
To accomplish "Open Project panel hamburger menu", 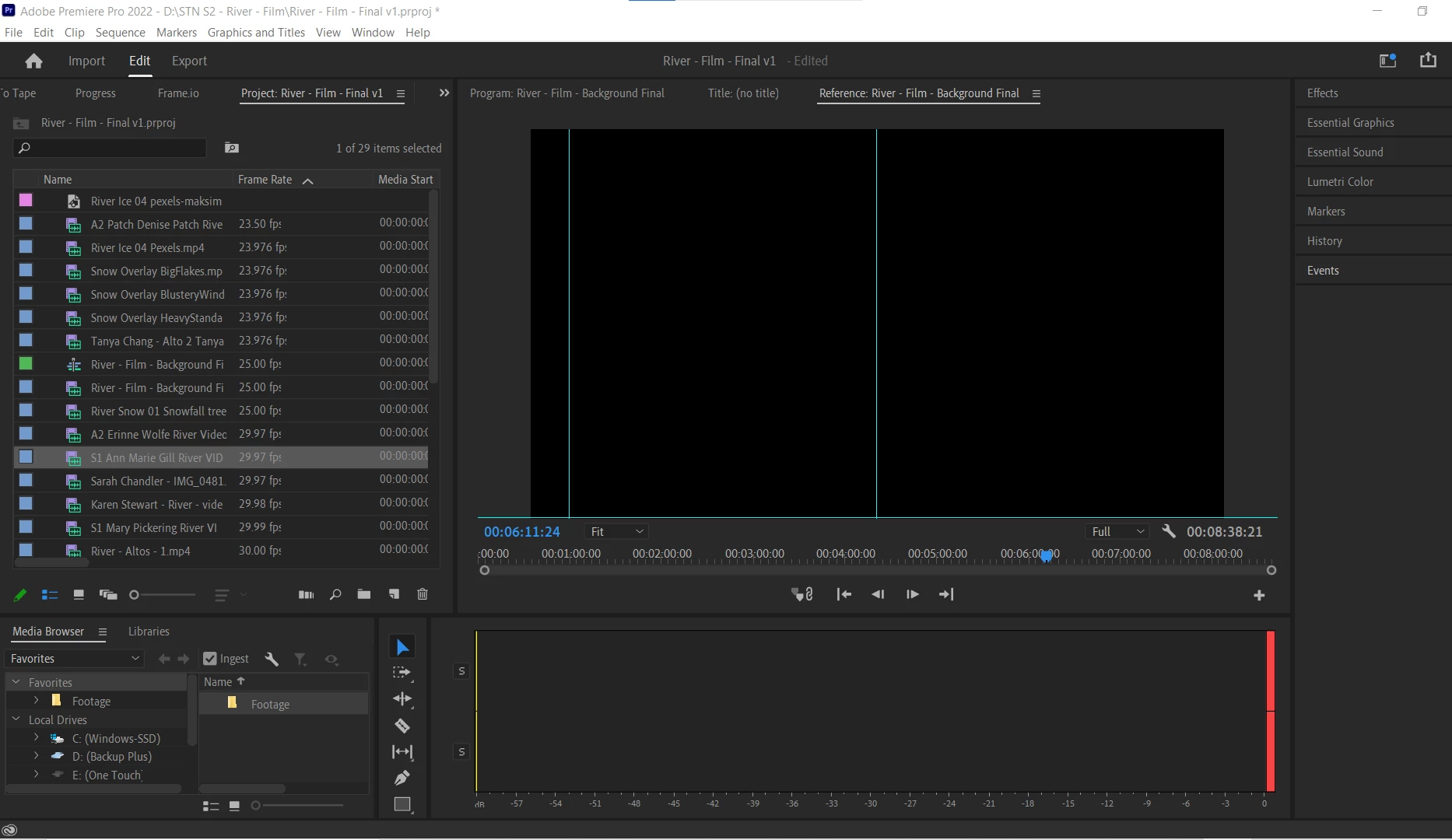I will tap(401, 93).
